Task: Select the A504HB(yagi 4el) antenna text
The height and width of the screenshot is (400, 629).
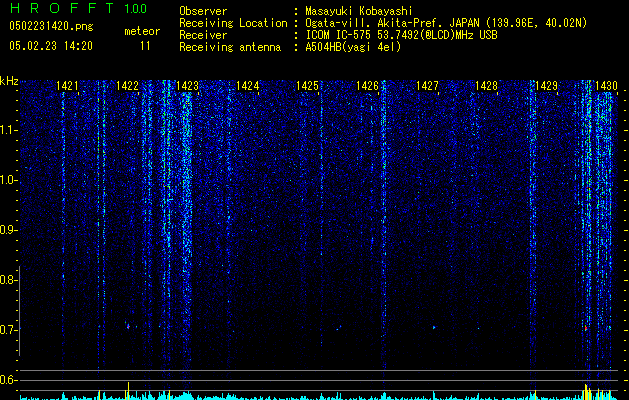Action: 353,47
